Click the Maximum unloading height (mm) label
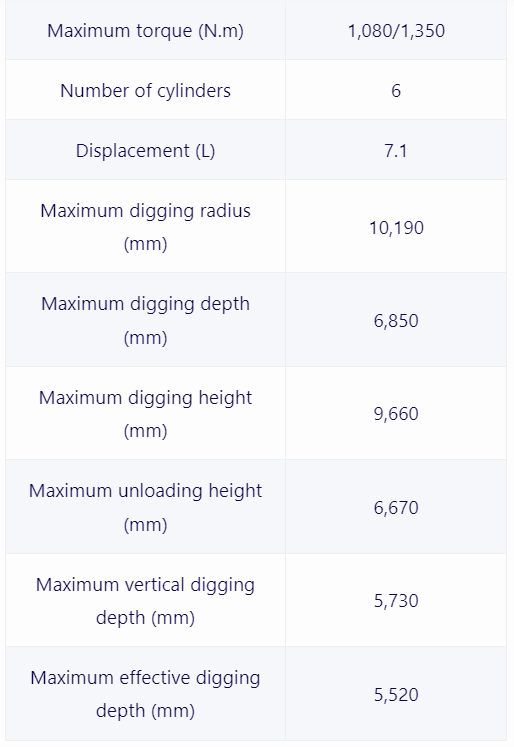514x747 pixels. (145, 507)
